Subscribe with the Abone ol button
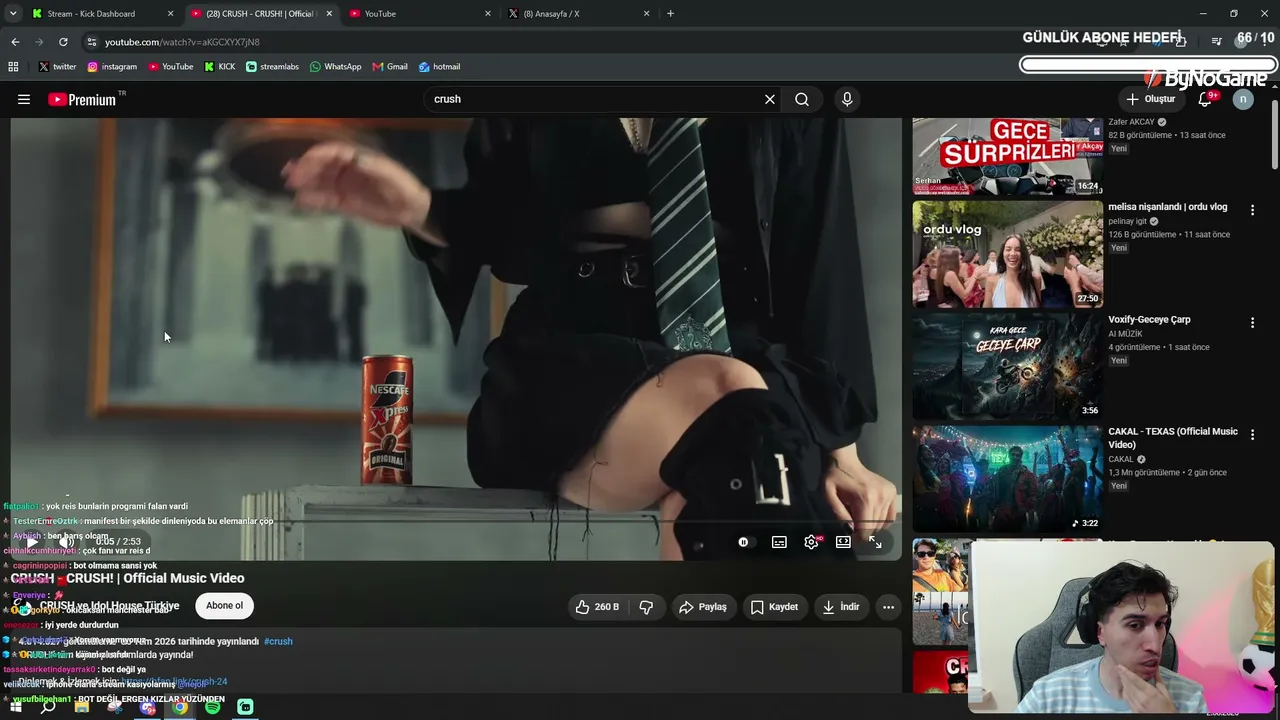Screen dimensions: 1280x720 [x=224, y=606]
